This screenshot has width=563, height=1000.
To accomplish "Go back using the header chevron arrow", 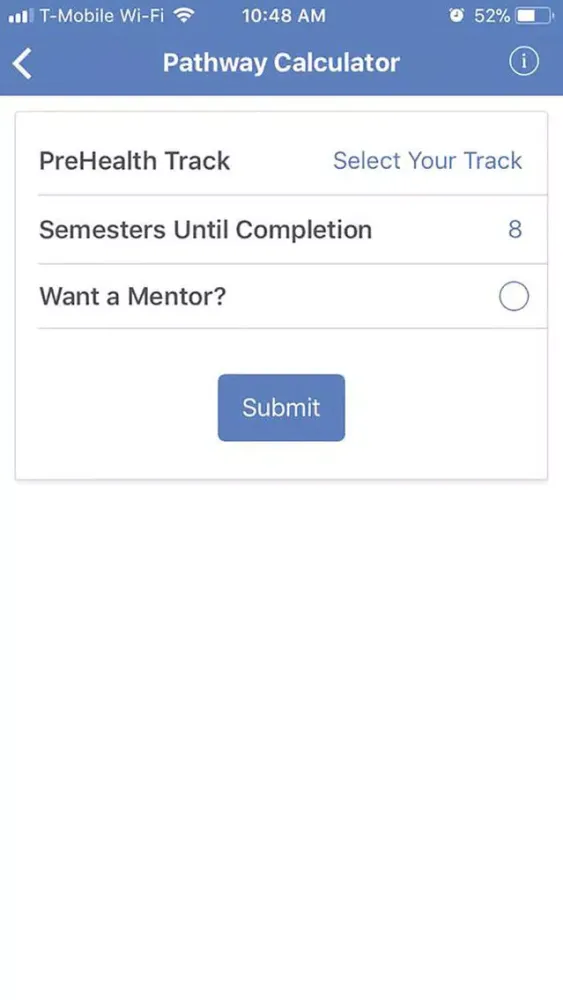I will (22, 64).
